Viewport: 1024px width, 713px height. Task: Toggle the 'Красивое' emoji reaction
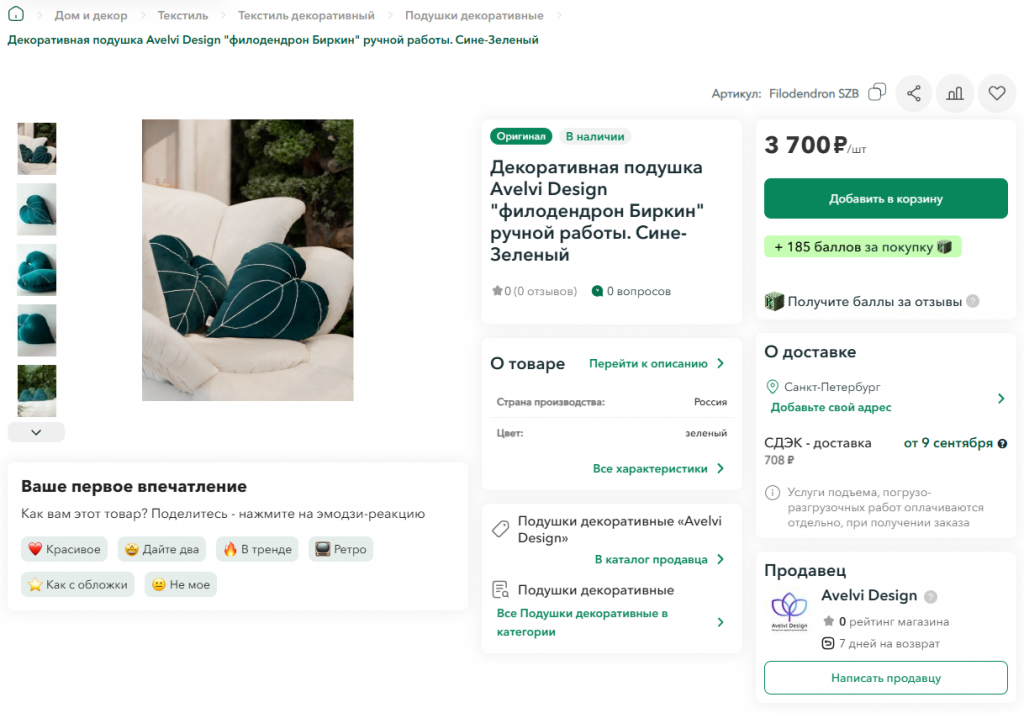click(x=64, y=549)
